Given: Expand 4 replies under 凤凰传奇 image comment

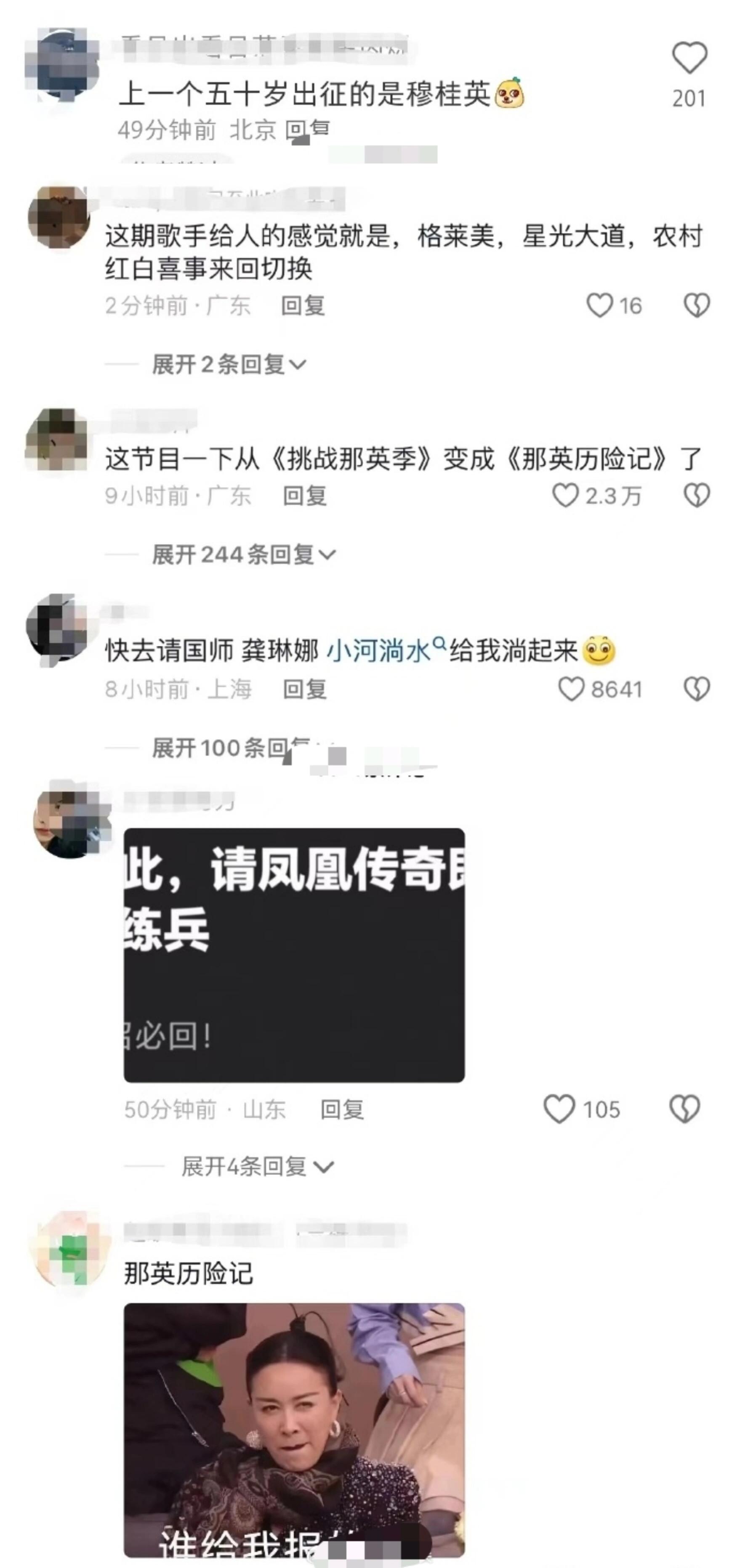Looking at the screenshot, I should (258, 1166).
